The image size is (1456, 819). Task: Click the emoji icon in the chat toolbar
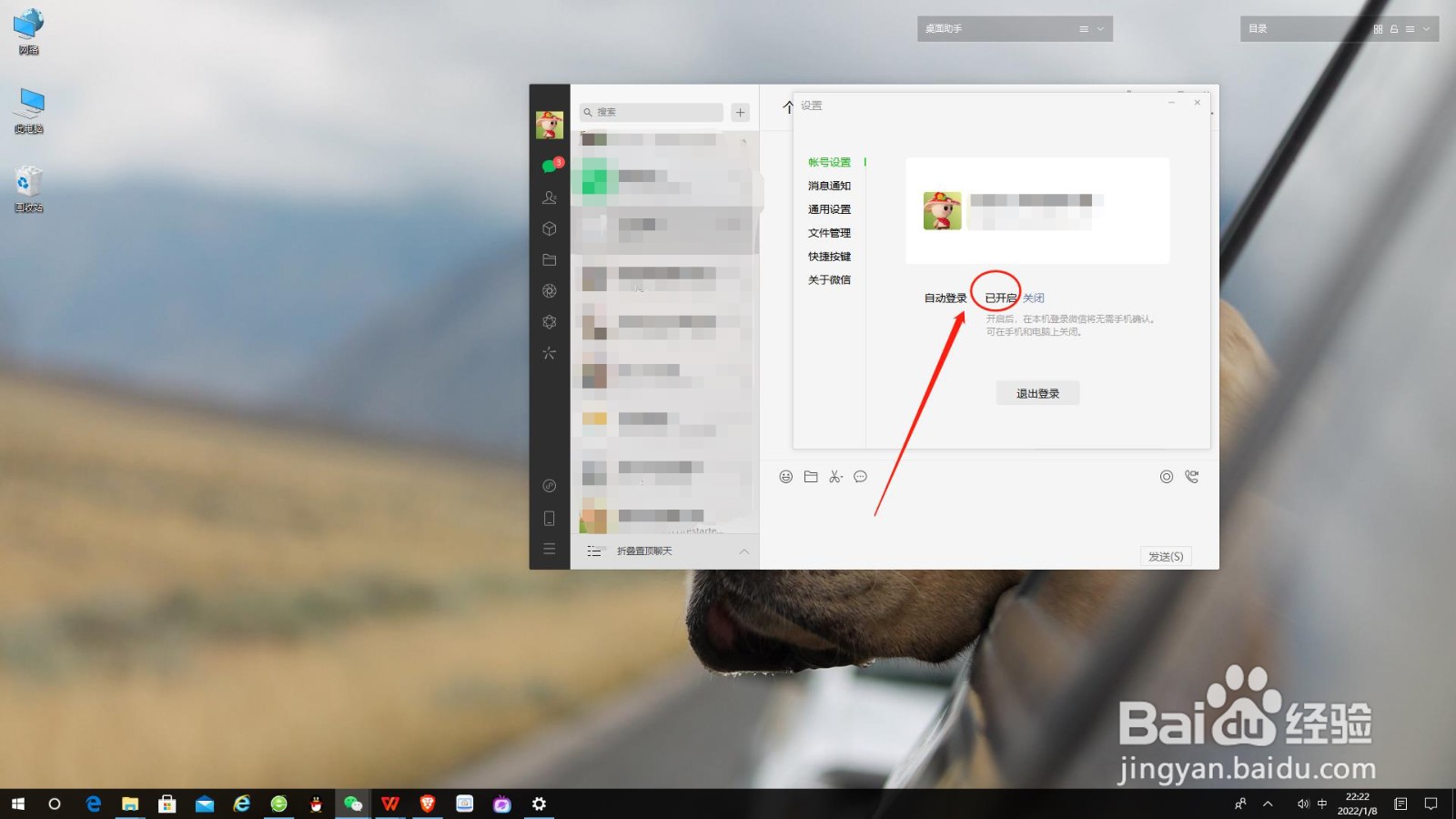coord(786,476)
